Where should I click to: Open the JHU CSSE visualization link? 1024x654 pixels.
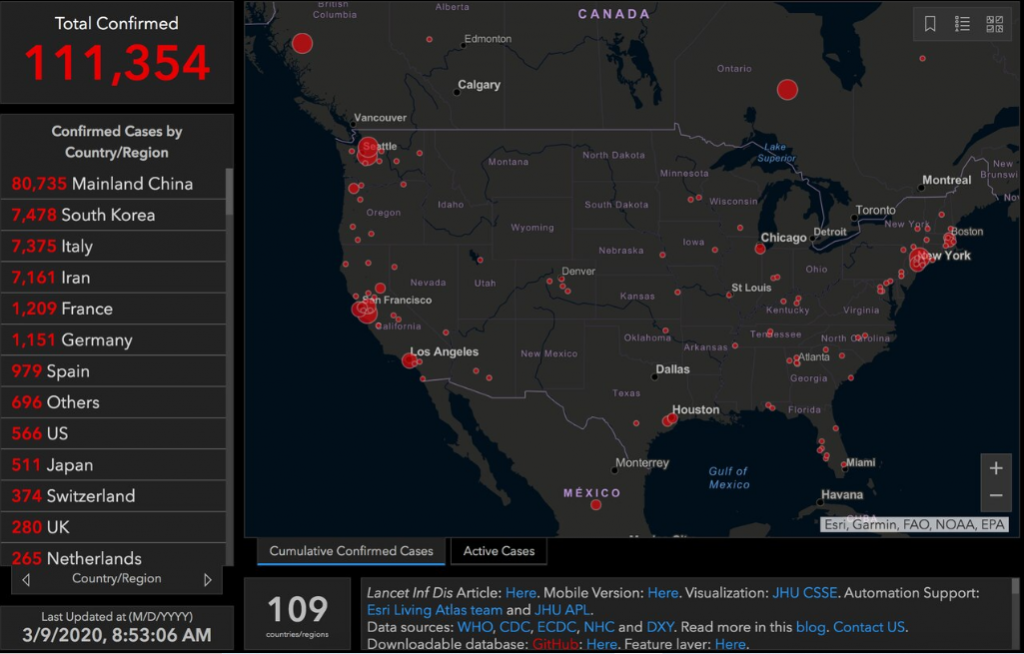(x=805, y=593)
